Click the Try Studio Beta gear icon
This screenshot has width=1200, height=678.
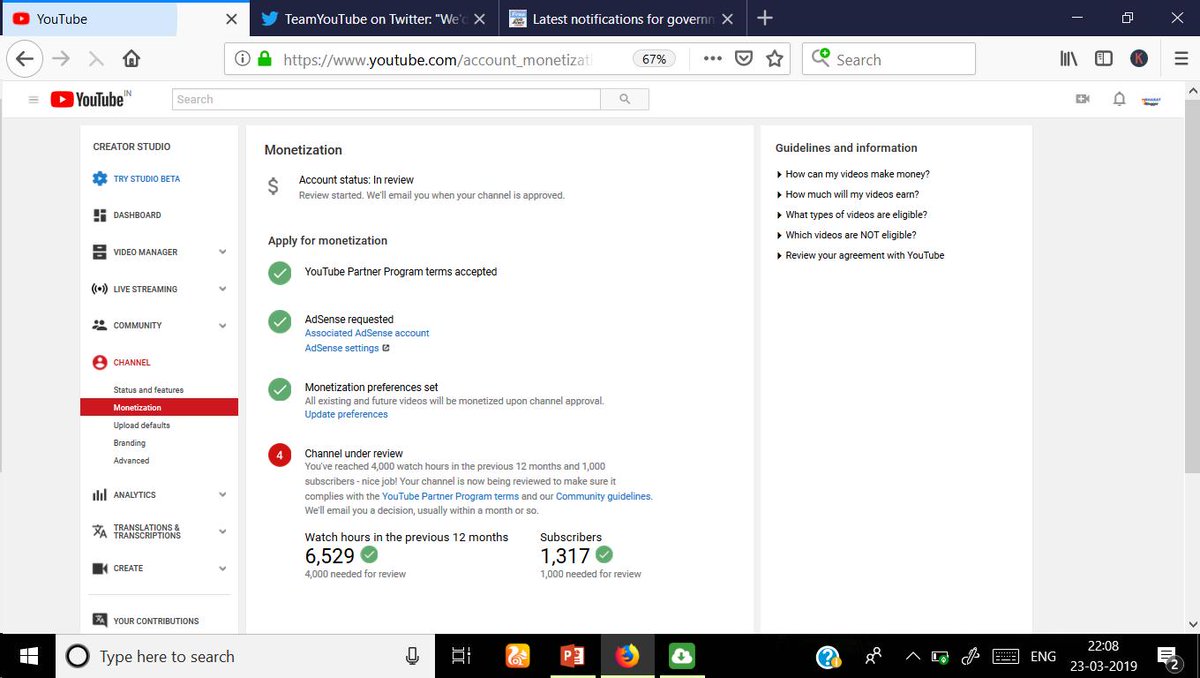coord(99,179)
